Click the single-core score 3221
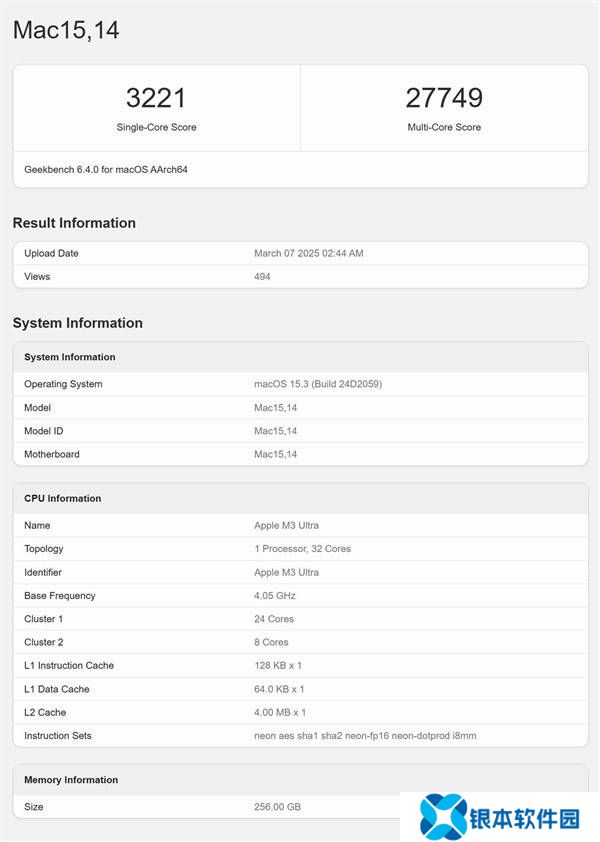The width and height of the screenshot is (600, 842). click(156, 98)
